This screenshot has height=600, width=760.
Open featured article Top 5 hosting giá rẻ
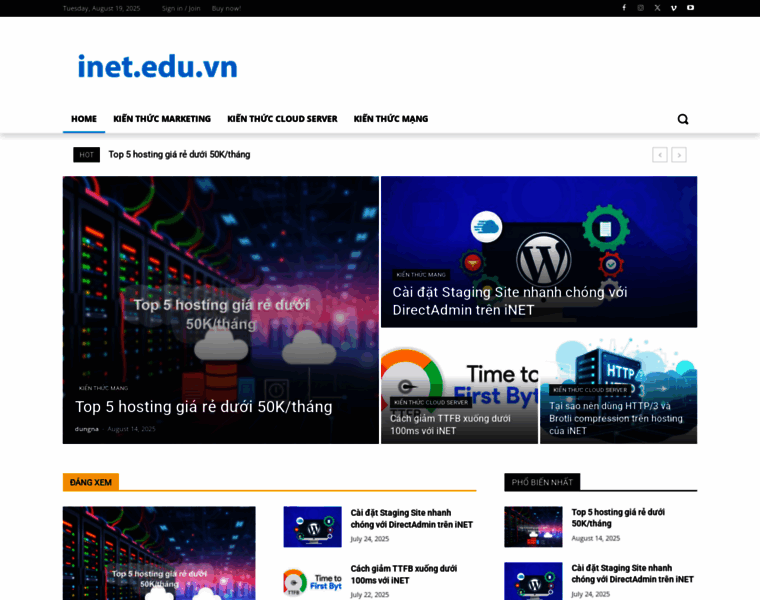point(204,407)
